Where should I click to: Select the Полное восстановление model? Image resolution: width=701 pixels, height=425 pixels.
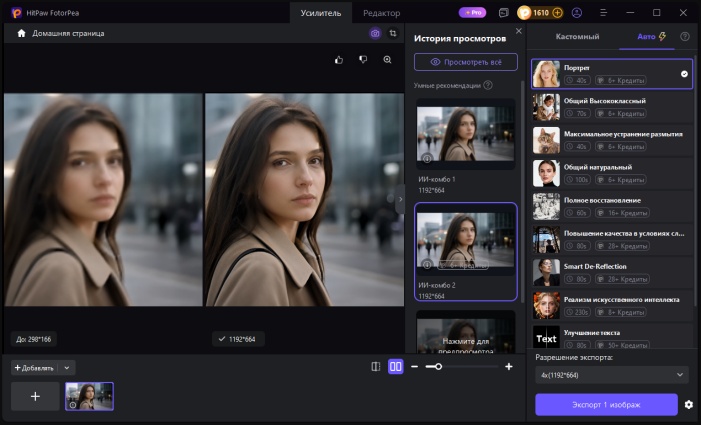click(x=612, y=206)
